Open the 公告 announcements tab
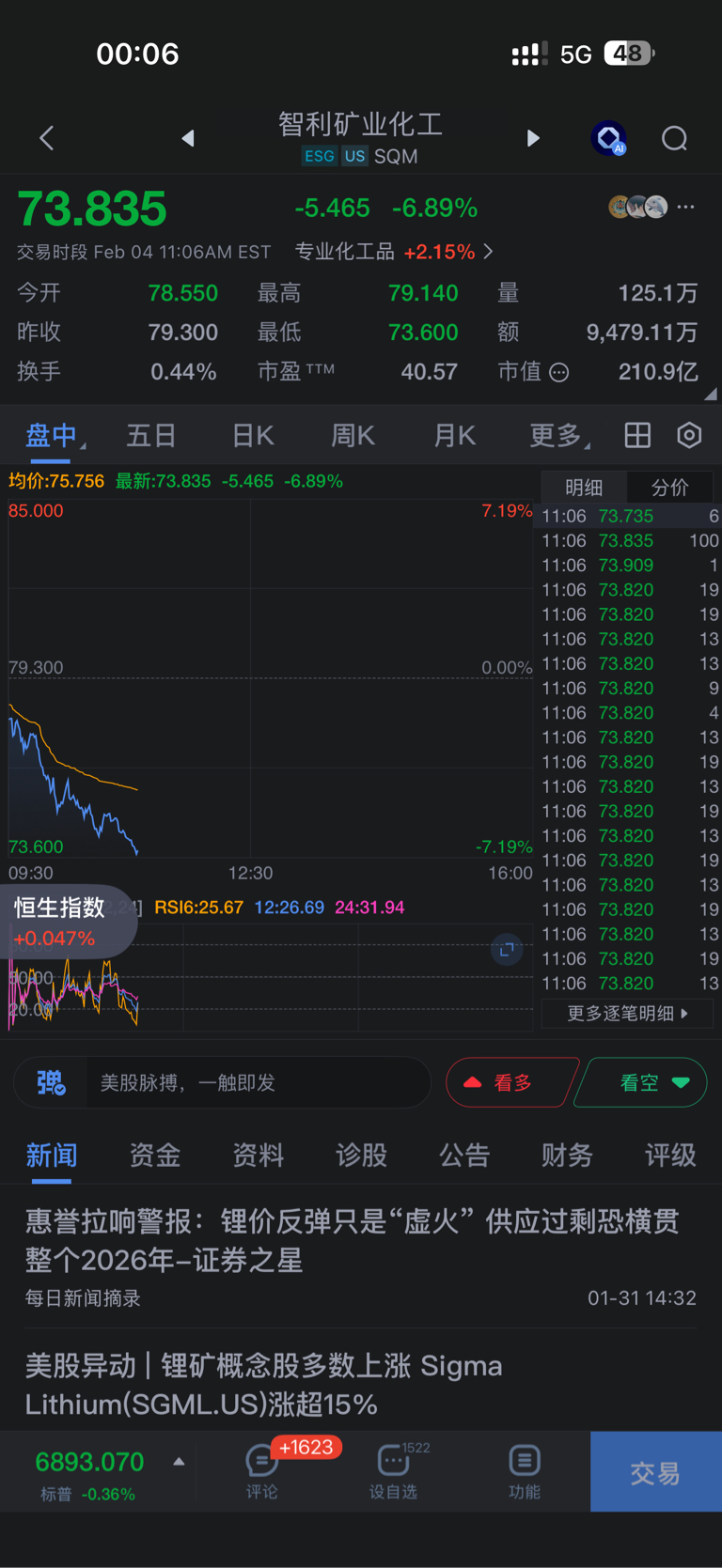 464,1155
